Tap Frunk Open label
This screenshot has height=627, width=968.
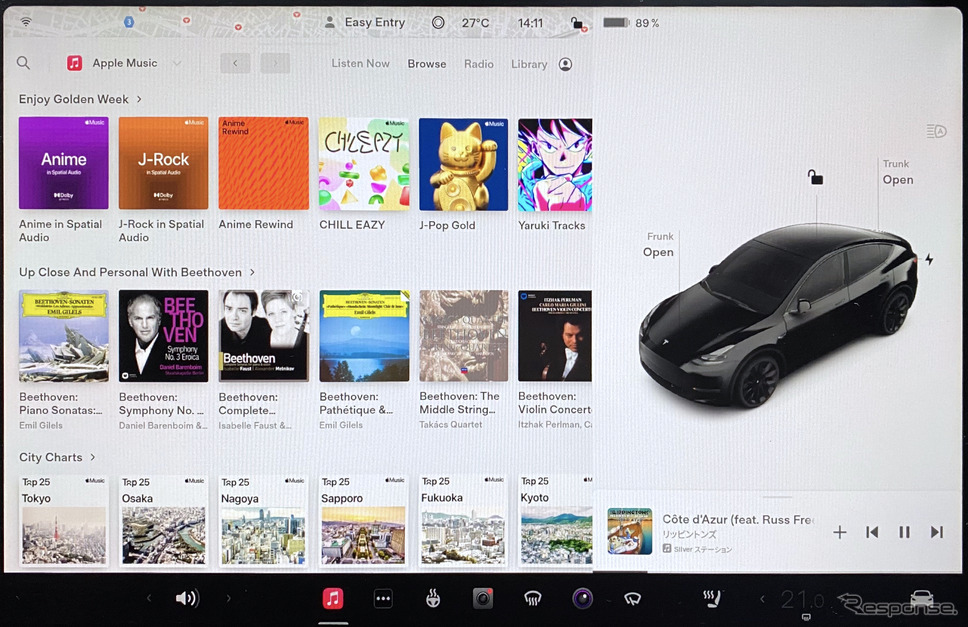[659, 244]
